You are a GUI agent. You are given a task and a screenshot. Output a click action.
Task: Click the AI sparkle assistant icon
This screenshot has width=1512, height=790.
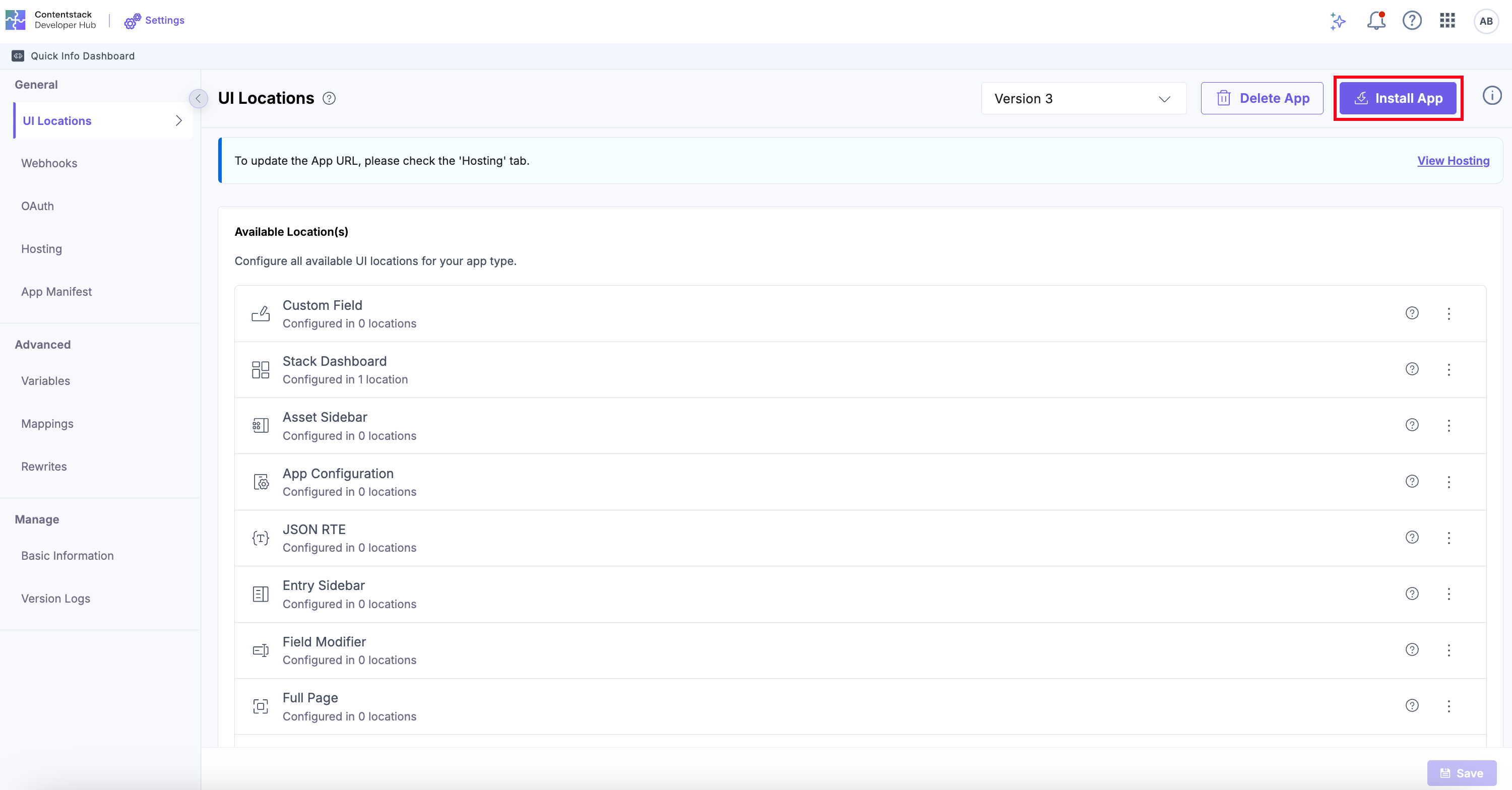(1338, 21)
